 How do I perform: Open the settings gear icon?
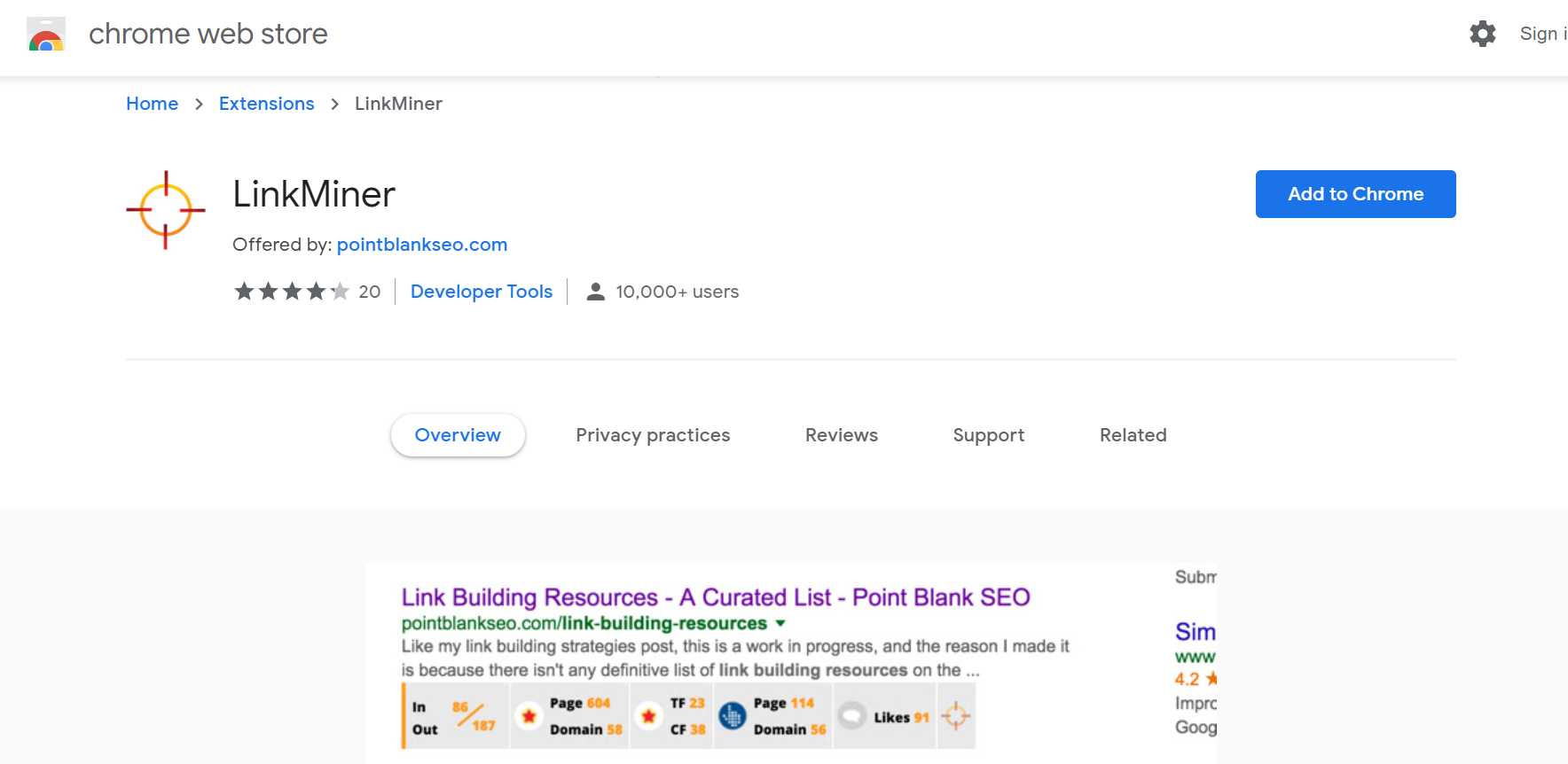pyautogui.click(x=1482, y=35)
